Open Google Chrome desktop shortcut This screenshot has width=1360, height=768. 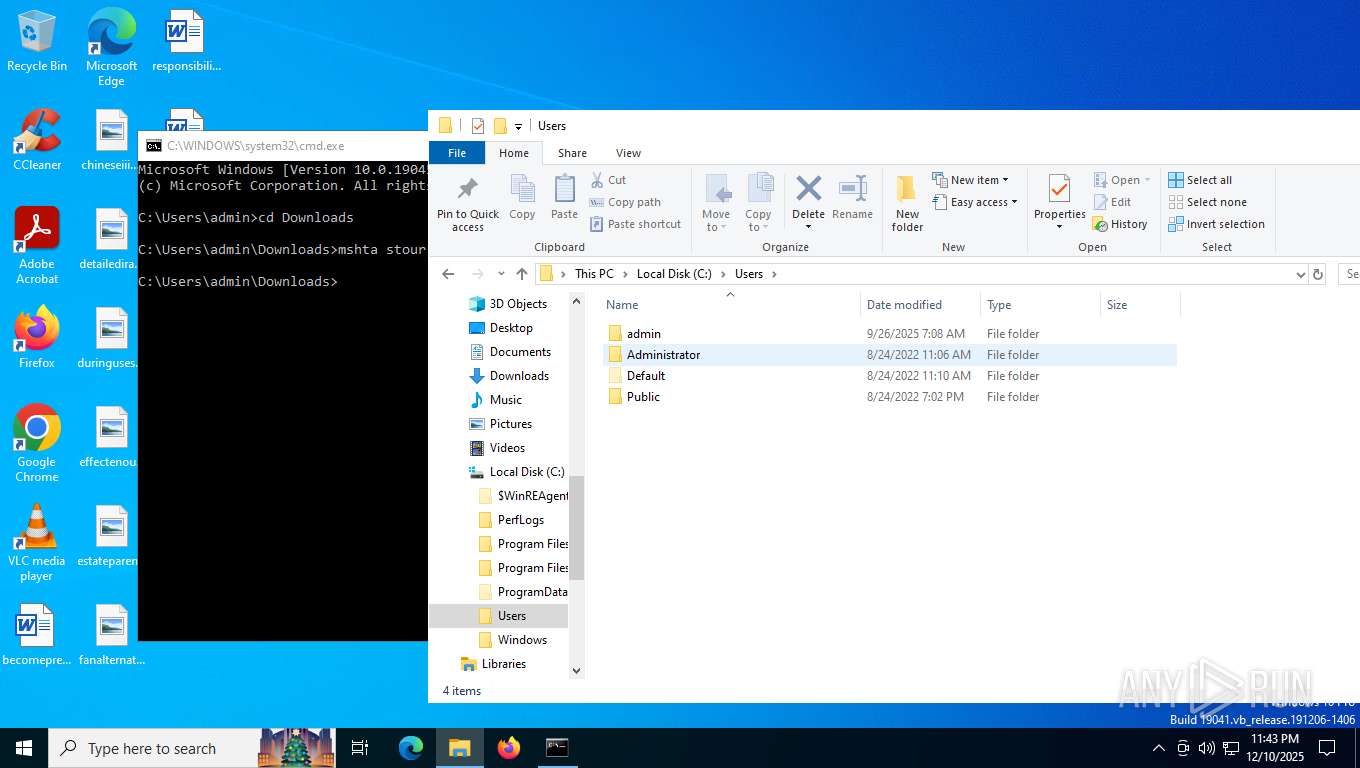click(x=37, y=444)
